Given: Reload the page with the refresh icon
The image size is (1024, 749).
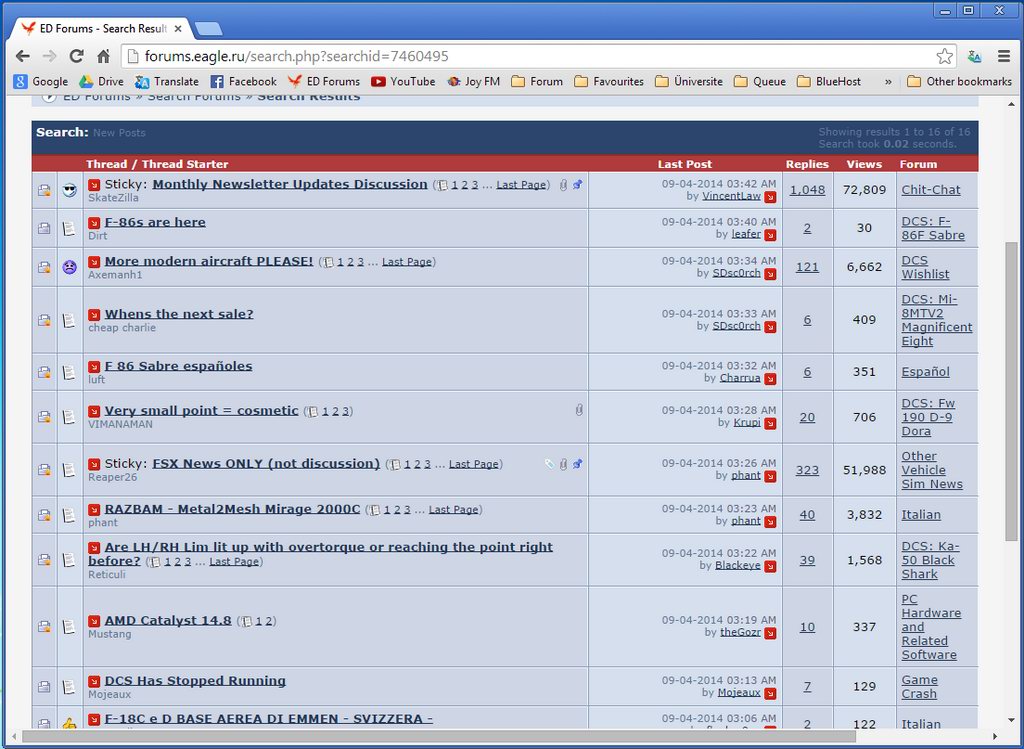Looking at the screenshot, I should [x=76, y=56].
